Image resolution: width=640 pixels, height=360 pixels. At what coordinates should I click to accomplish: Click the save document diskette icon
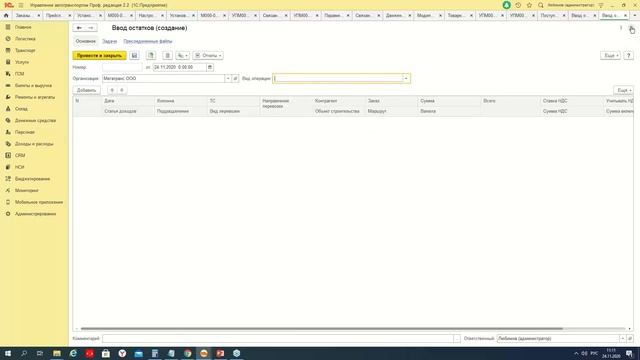[134, 56]
